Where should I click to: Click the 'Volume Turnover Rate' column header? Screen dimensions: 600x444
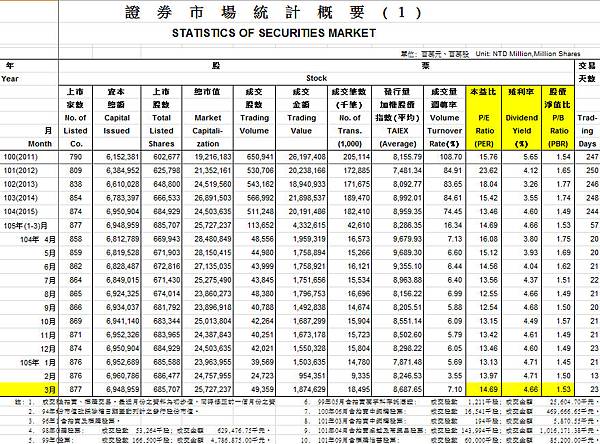444,118
